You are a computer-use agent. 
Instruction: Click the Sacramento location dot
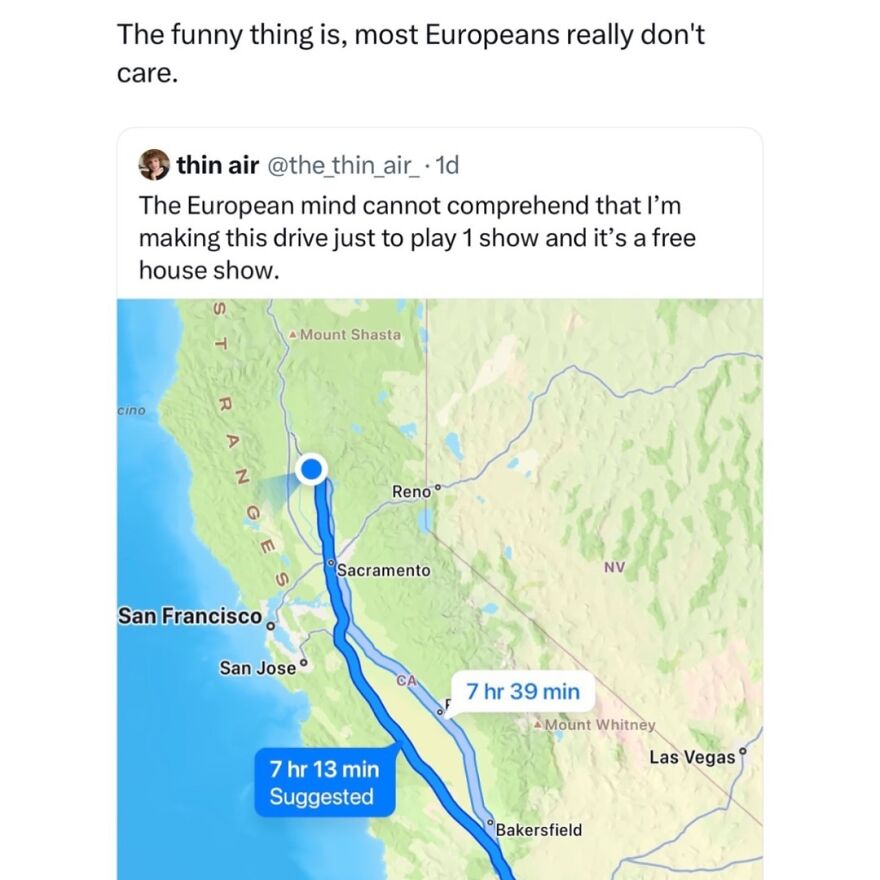click(x=330, y=565)
